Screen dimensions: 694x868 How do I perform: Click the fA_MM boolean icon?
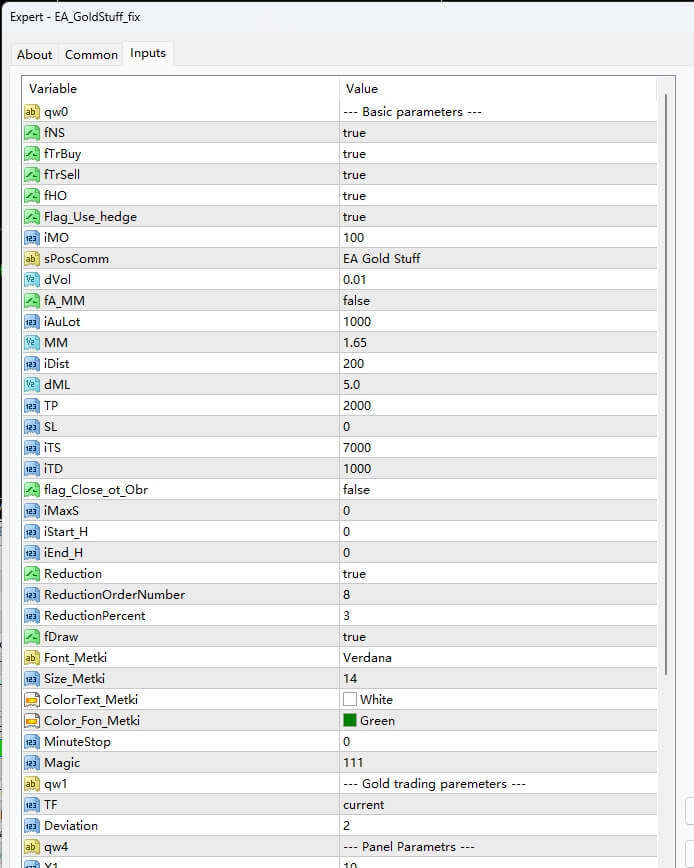[x=32, y=301]
